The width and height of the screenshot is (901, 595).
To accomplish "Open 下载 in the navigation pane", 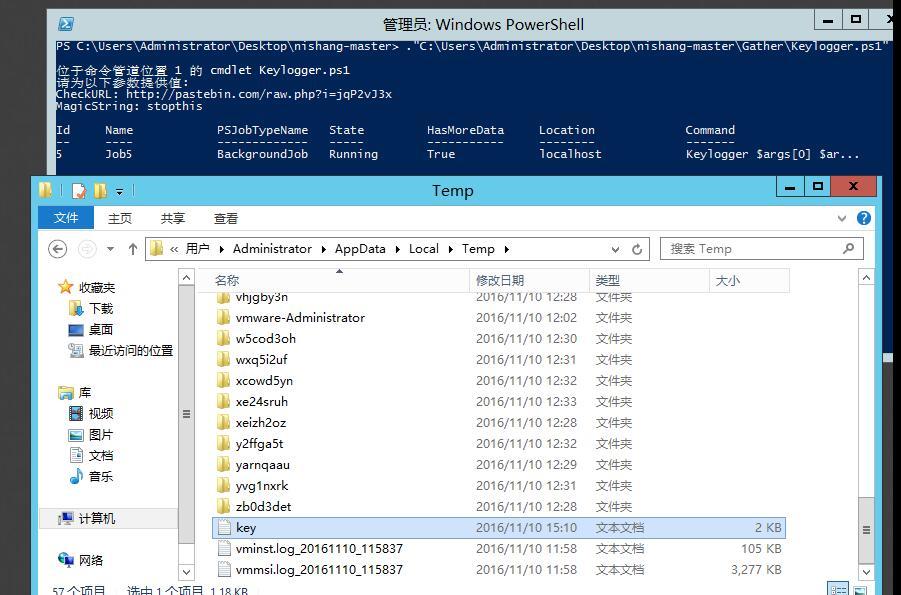I will [101, 309].
